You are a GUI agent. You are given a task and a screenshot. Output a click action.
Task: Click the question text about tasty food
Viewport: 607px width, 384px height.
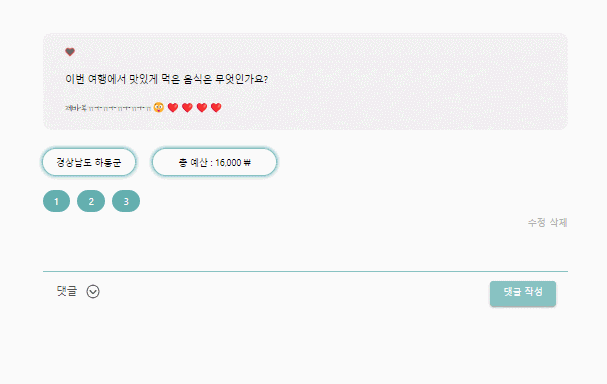[166, 79]
